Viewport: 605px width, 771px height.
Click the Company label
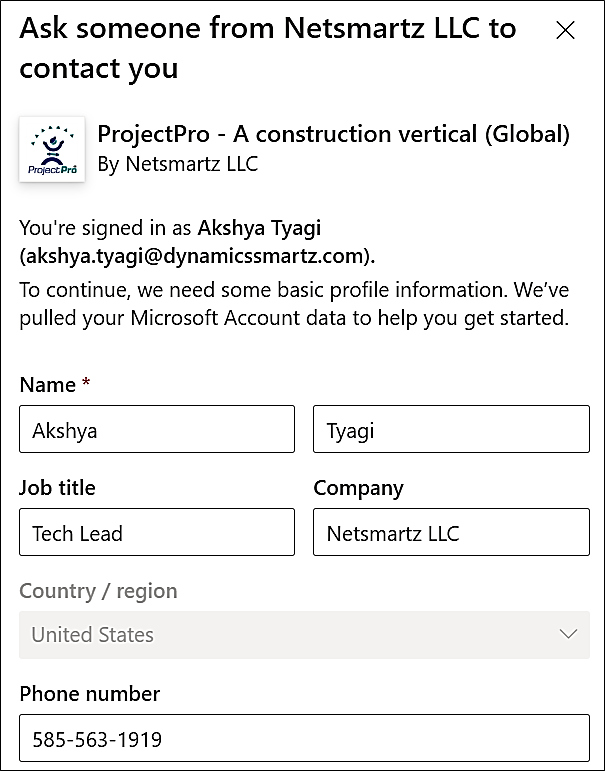[358, 488]
